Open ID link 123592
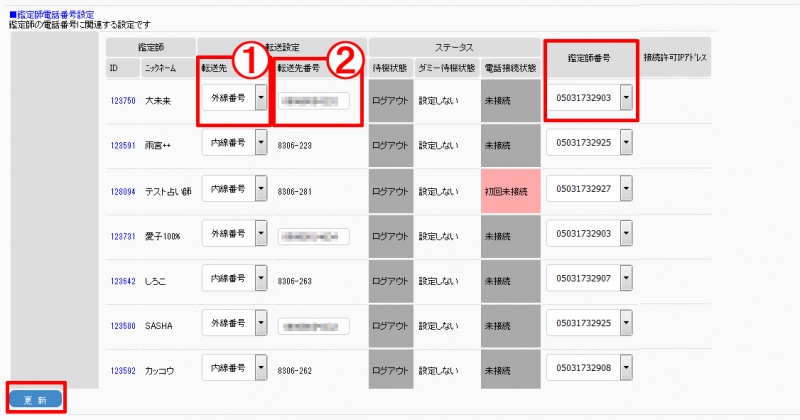Screen dimensions: 800x420 (x=121, y=371)
